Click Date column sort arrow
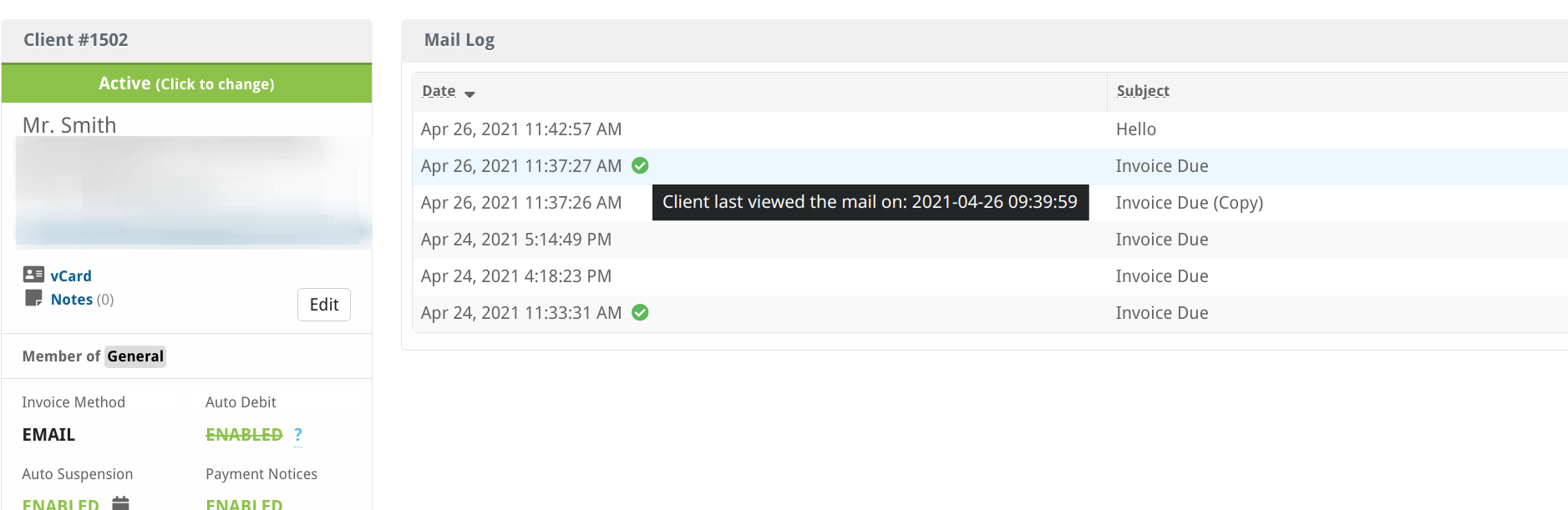1568x510 pixels. (x=469, y=94)
